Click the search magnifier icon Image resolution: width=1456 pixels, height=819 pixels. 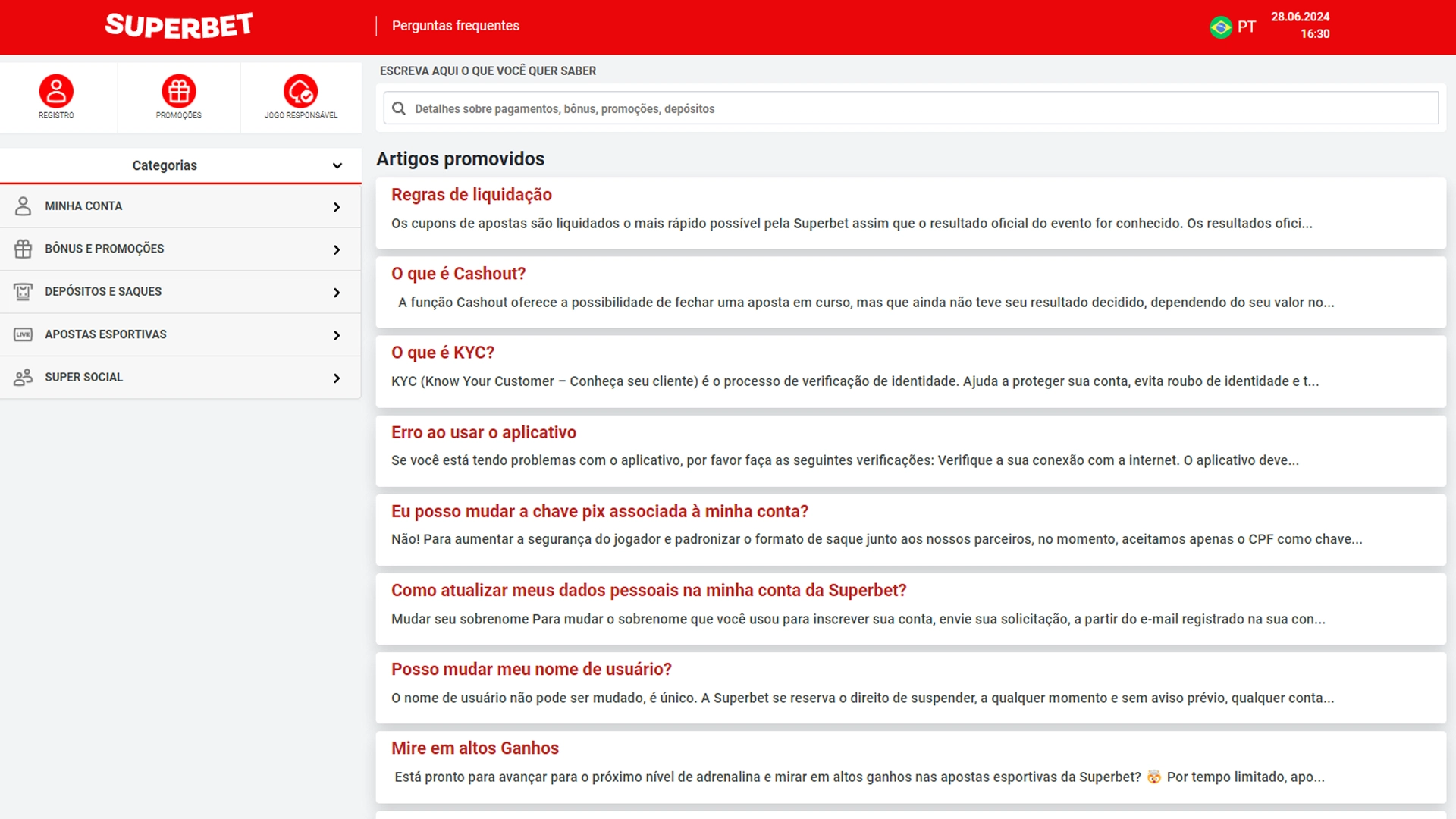click(x=399, y=108)
